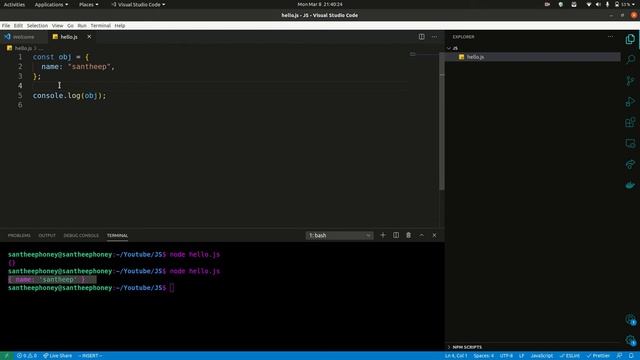Click line 5 console.log(obj) code
This screenshot has width=640, height=360.
(x=69, y=96)
